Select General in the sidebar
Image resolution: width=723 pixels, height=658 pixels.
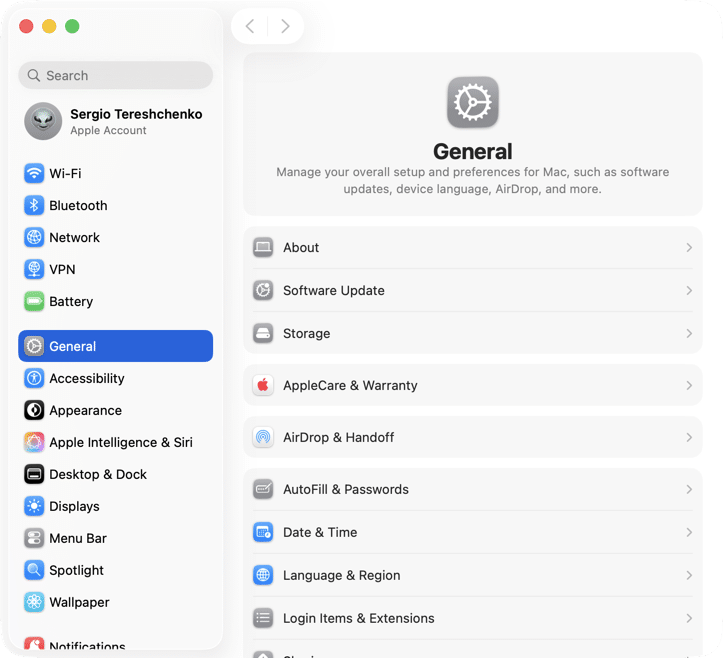(x=115, y=346)
